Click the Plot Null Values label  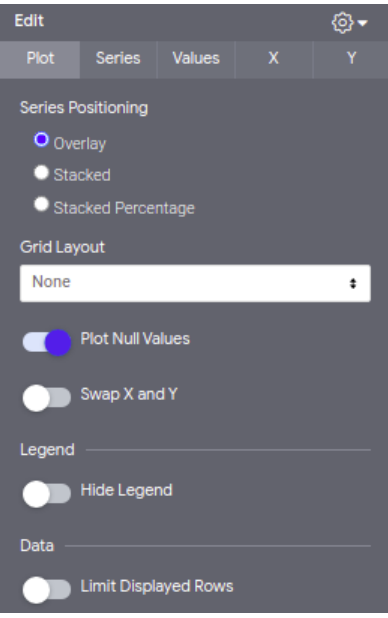pyautogui.click(x=135, y=339)
